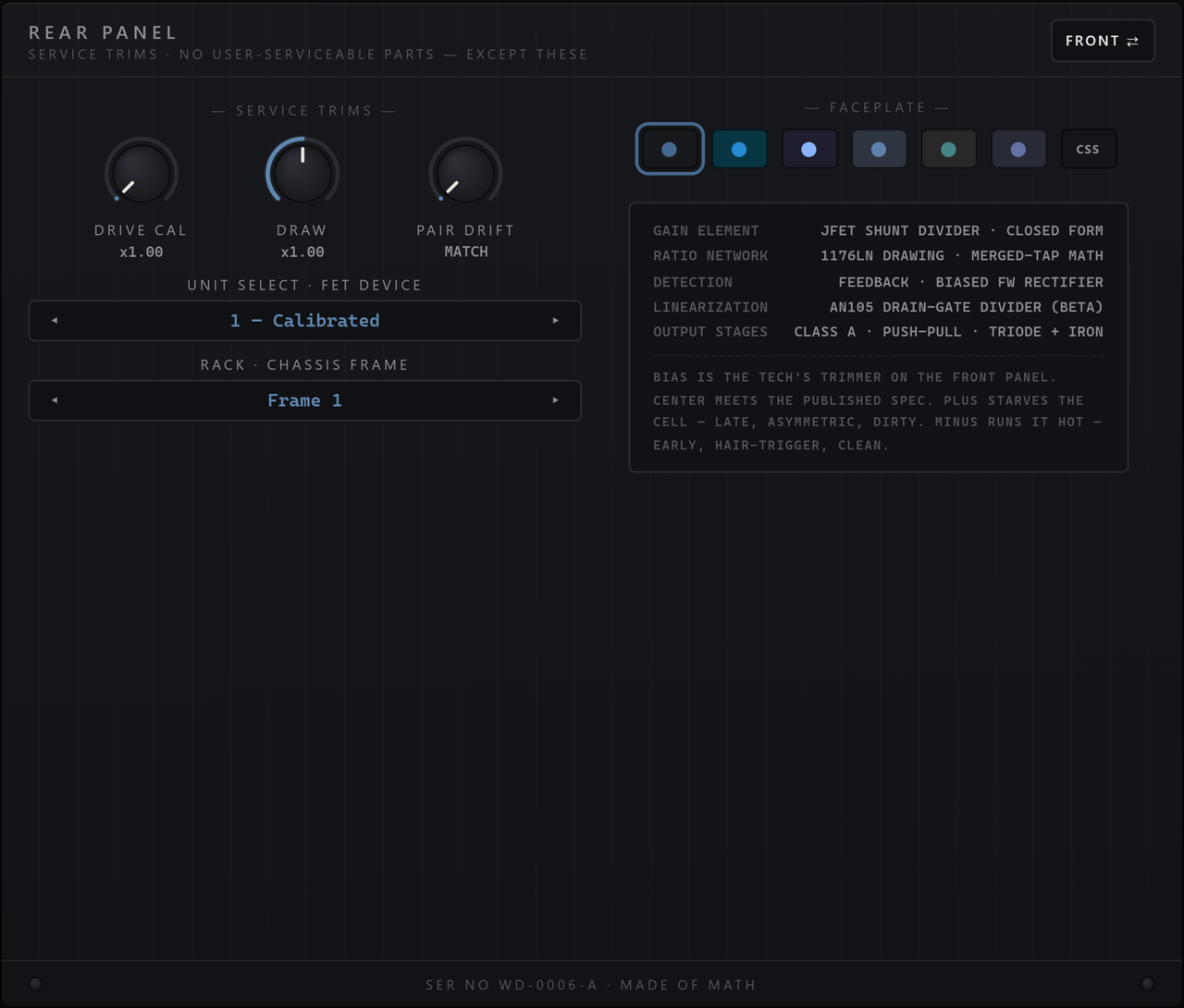Click '1176LN DRAWING · MERGED-TAP MATH' value
The height and width of the screenshot is (1008, 1184).
962,255
